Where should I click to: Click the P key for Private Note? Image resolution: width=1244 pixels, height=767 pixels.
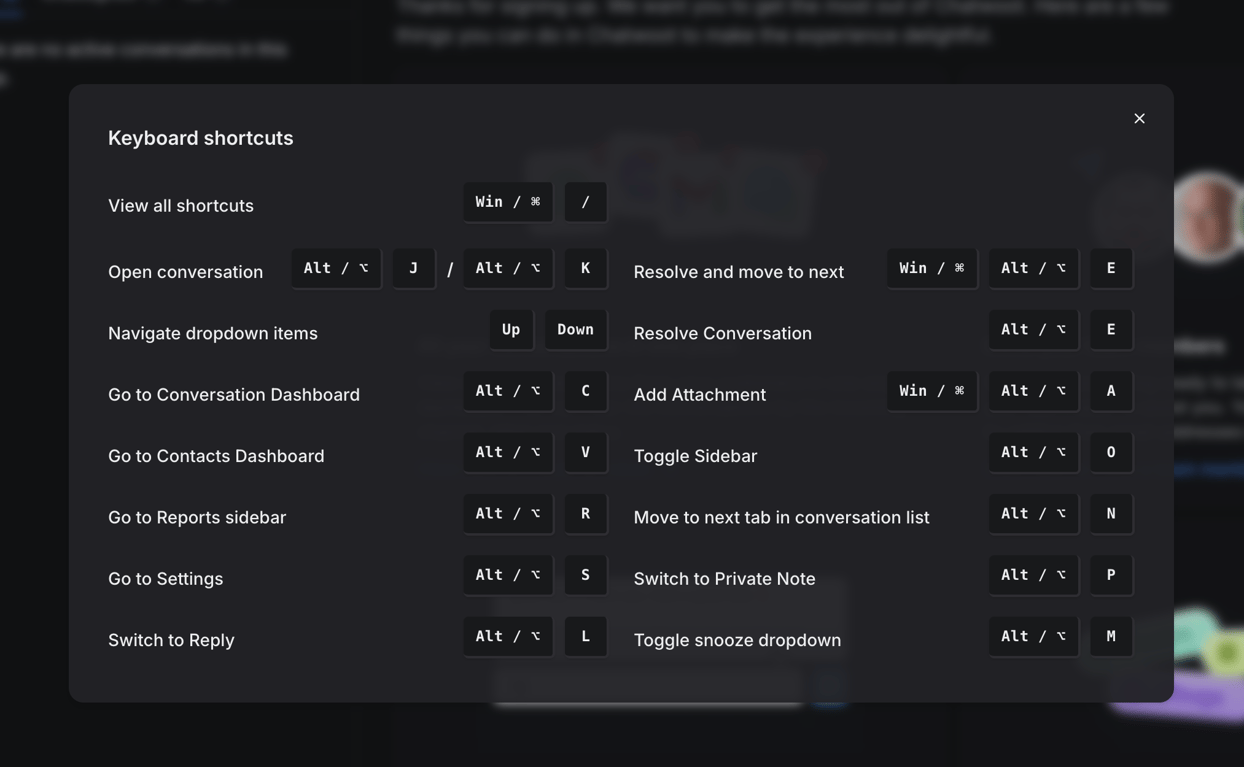pos(1111,575)
